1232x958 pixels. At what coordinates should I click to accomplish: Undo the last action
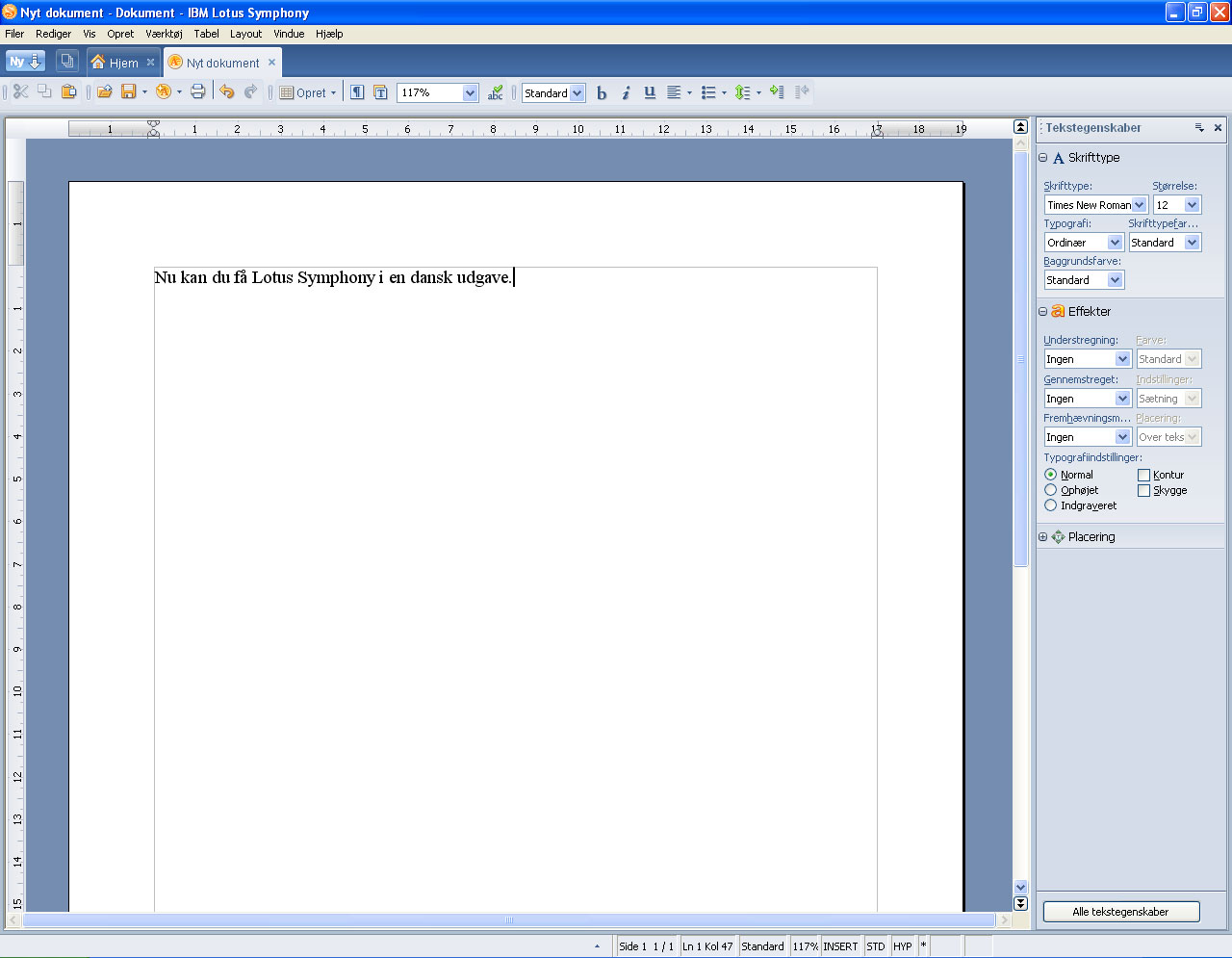pyautogui.click(x=227, y=92)
